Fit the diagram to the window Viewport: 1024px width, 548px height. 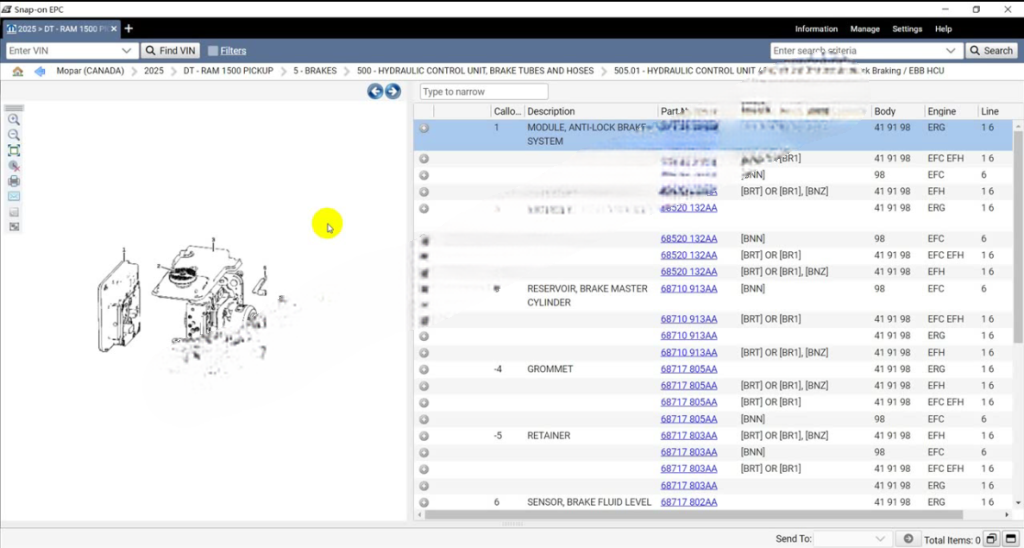(x=14, y=150)
